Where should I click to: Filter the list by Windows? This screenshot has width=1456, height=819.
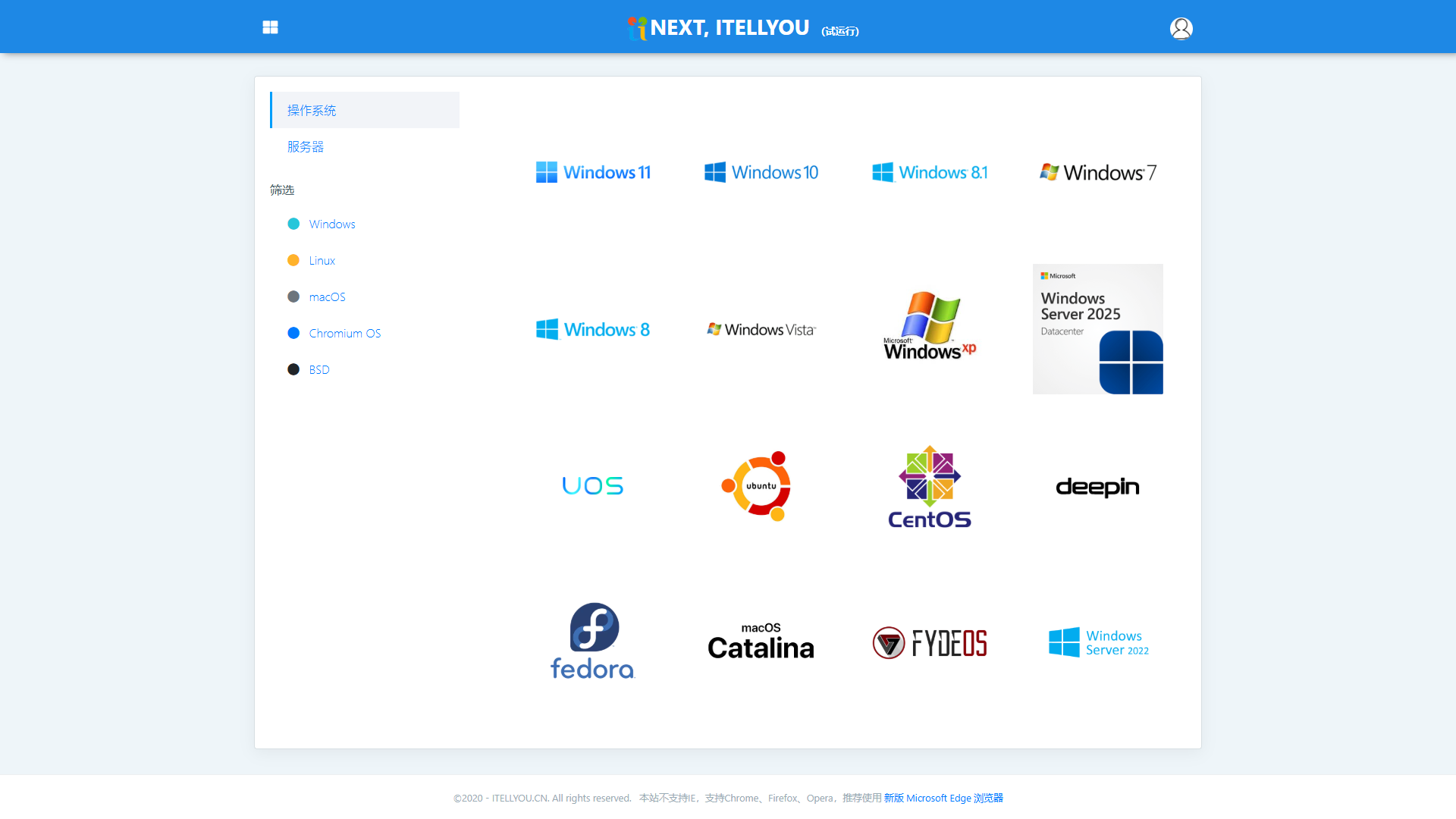(332, 224)
